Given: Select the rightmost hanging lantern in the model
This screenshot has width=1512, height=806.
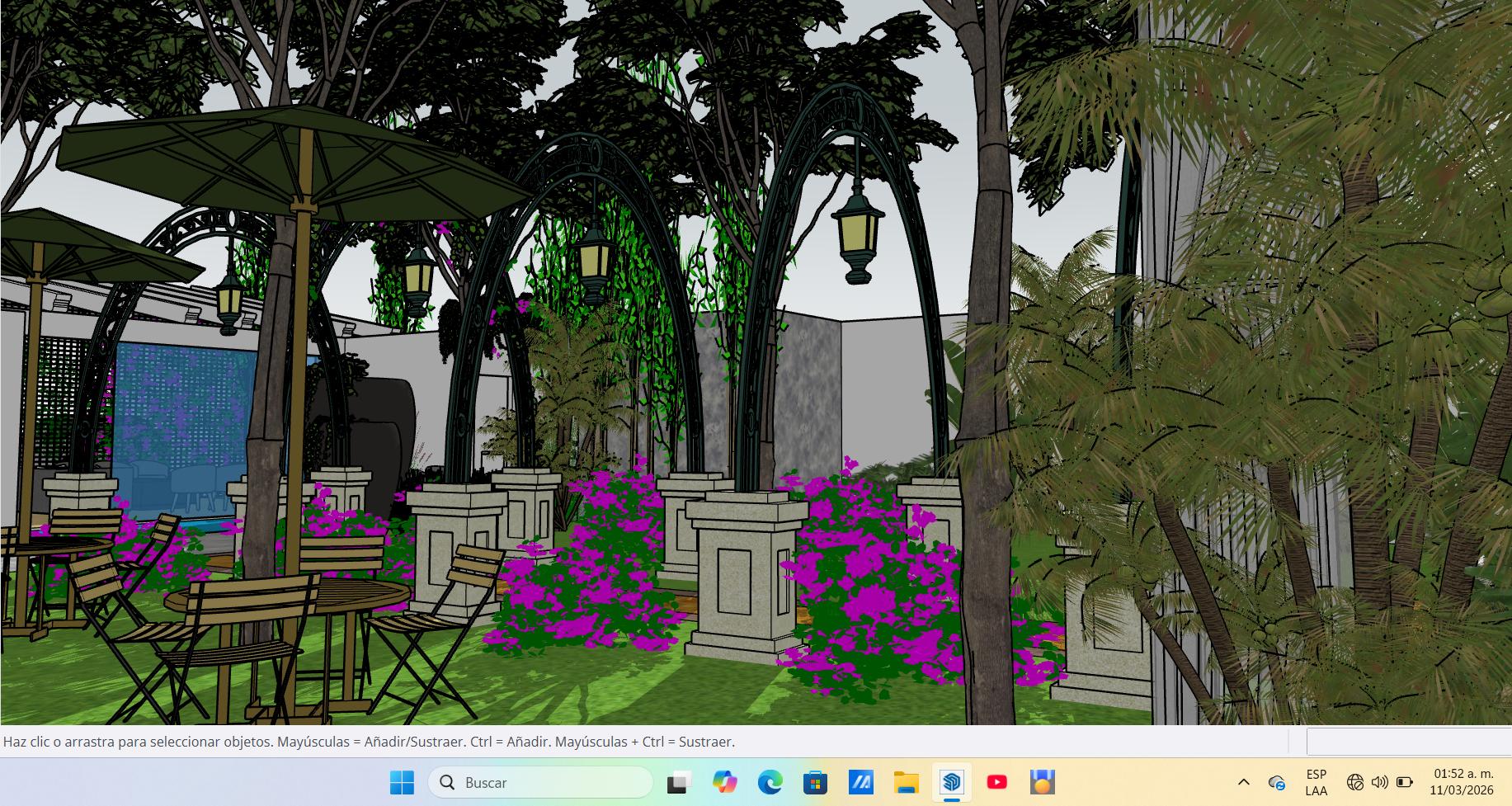Looking at the screenshot, I should click(858, 233).
